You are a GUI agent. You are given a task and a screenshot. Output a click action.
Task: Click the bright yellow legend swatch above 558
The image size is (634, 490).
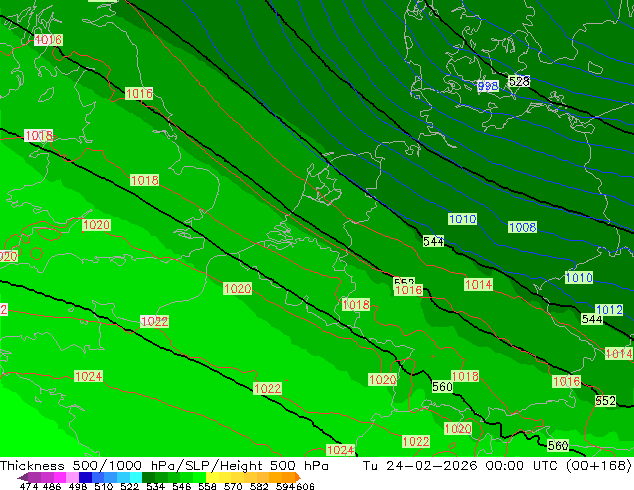point(212,477)
